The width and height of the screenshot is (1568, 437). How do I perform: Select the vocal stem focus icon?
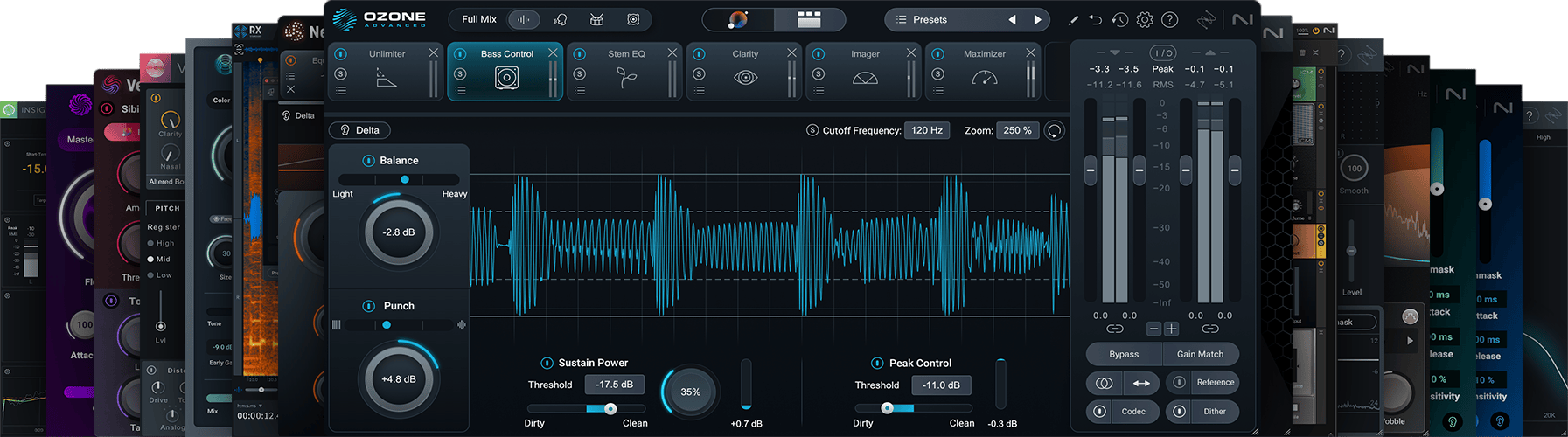561,19
